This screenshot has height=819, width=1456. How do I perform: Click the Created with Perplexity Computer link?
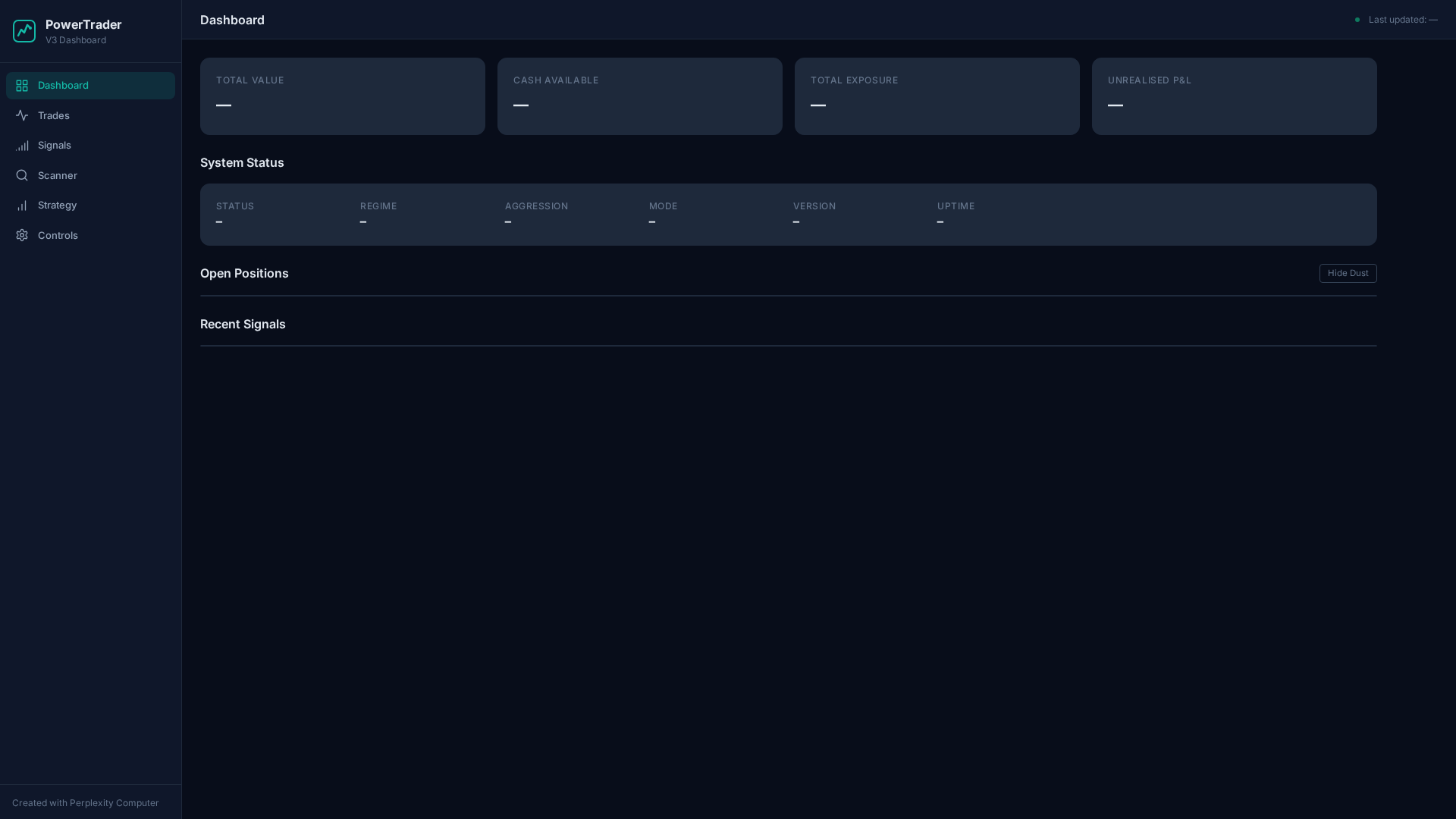(86, 803)
